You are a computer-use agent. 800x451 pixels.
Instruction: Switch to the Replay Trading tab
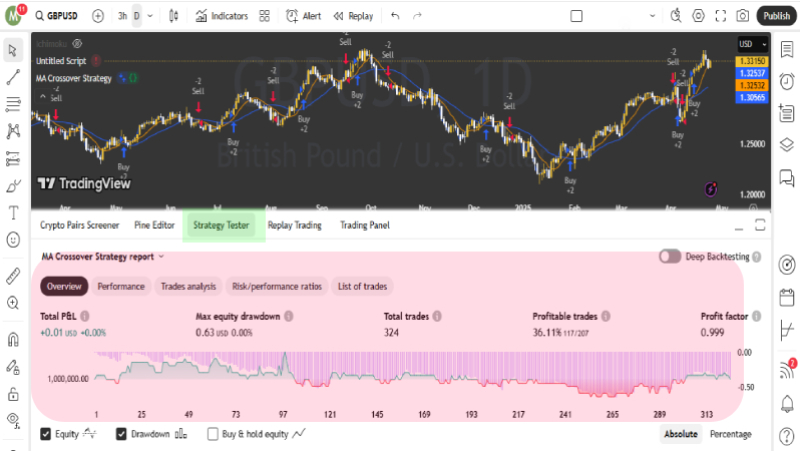[x=295, y=225]
